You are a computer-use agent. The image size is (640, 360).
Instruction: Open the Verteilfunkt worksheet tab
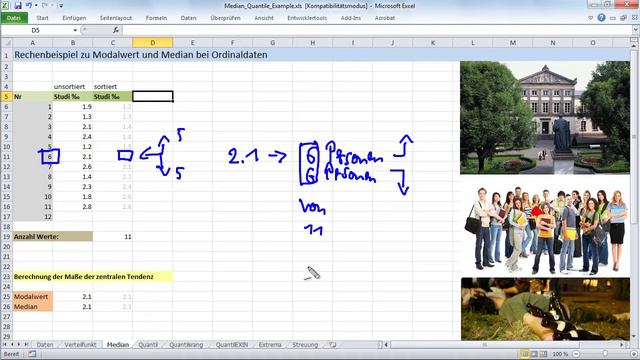click(80, 345)
